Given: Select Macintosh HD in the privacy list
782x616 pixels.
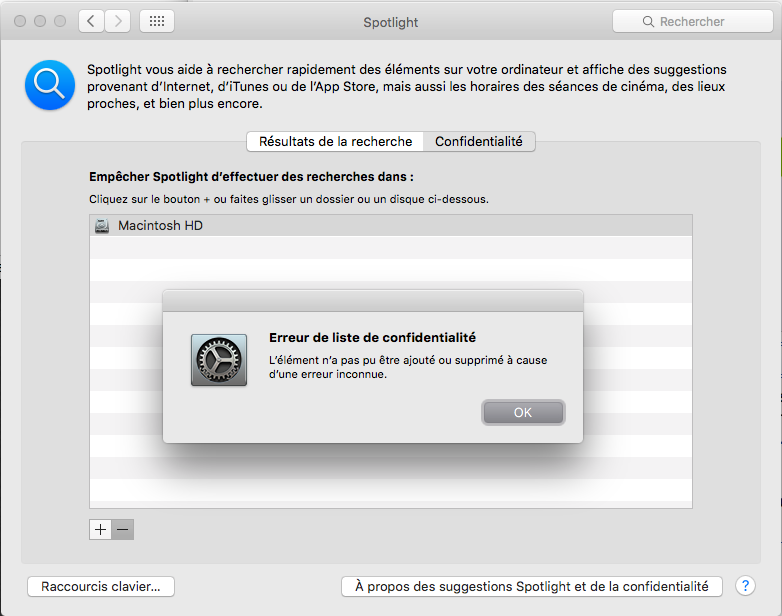Looking at the screenshot, I should pos(391,225).
